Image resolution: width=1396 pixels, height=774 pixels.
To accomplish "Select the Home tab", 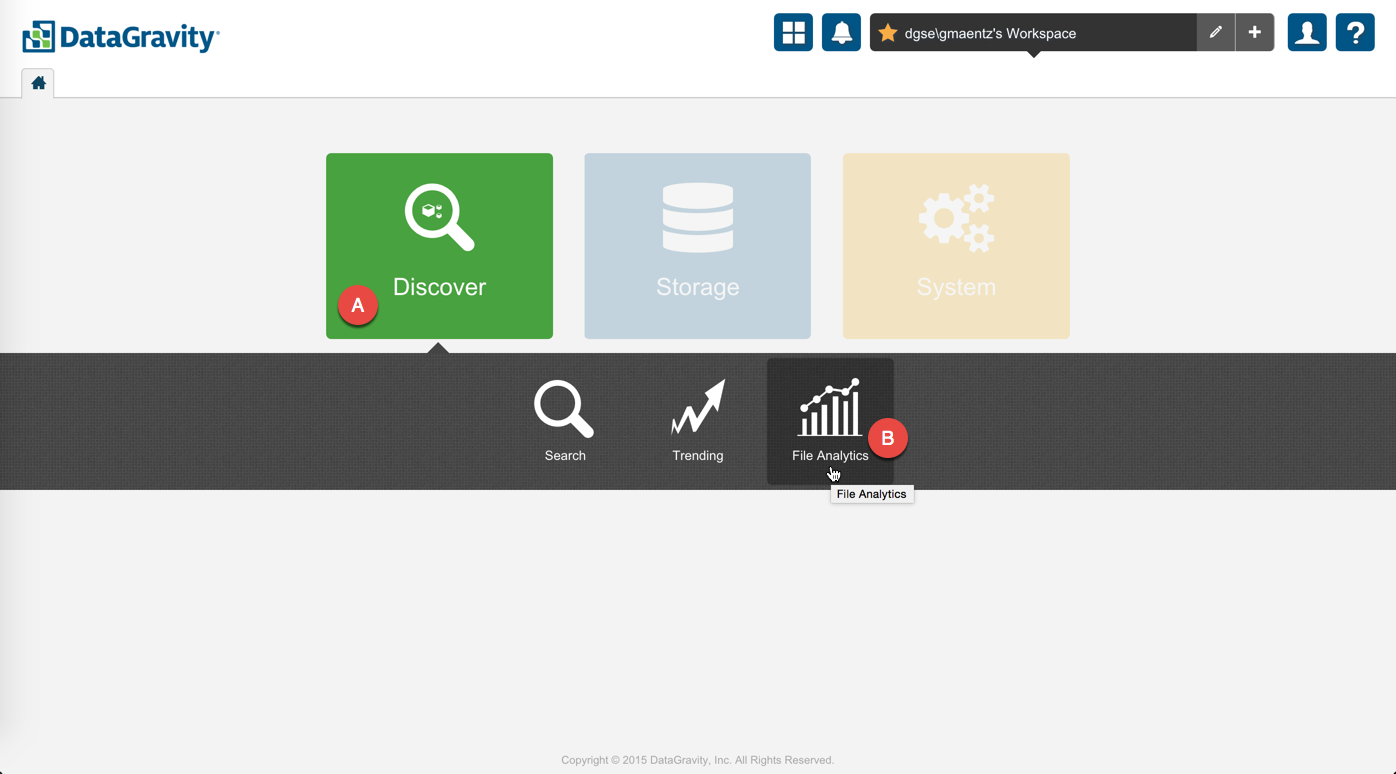I will 38,83.
